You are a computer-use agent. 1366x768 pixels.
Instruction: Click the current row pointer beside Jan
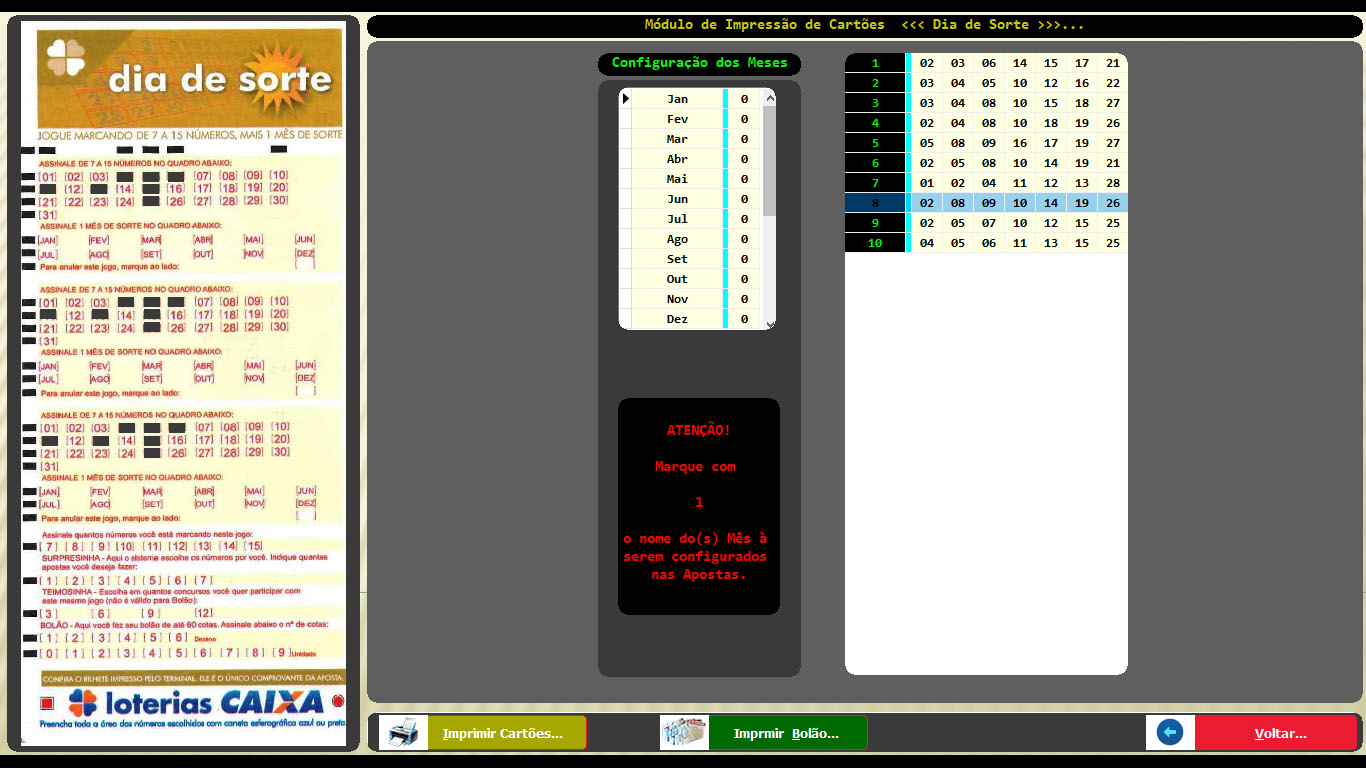pyautogui.click(x=625, y=99)
